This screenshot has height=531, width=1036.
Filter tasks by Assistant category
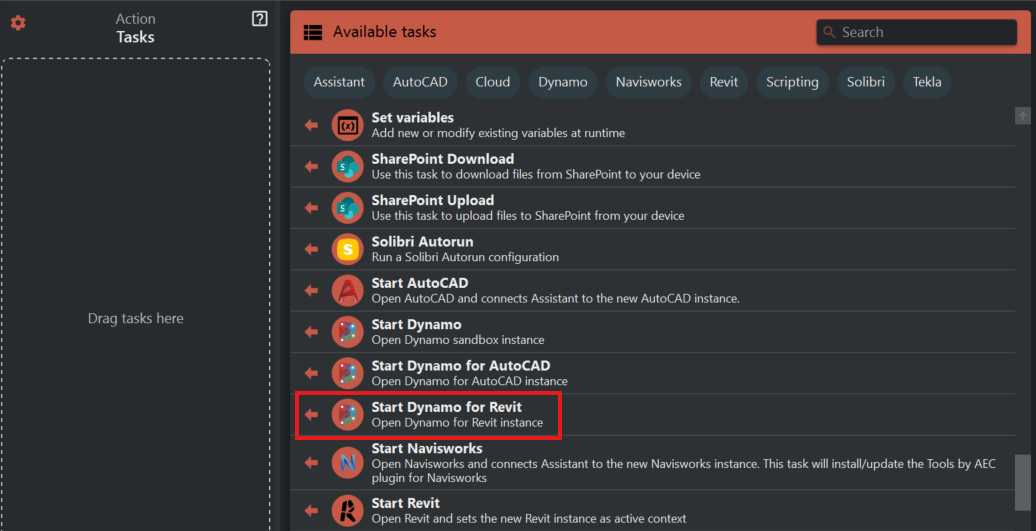(339, 83)
